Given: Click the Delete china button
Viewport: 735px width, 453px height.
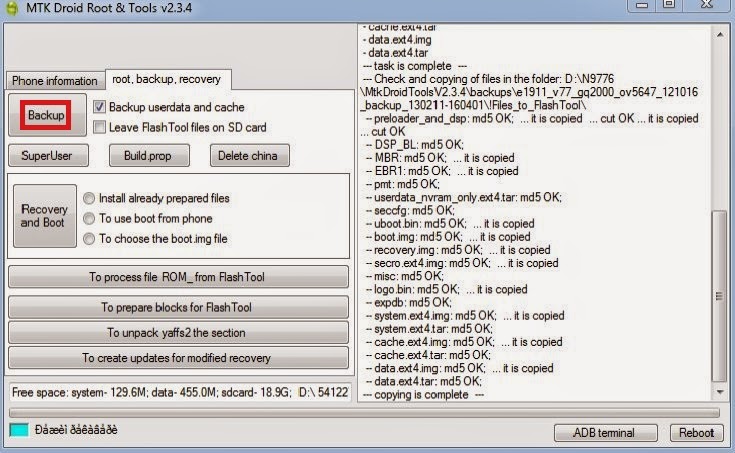Looking at the screenshot, I should click(x=249, y=156).
